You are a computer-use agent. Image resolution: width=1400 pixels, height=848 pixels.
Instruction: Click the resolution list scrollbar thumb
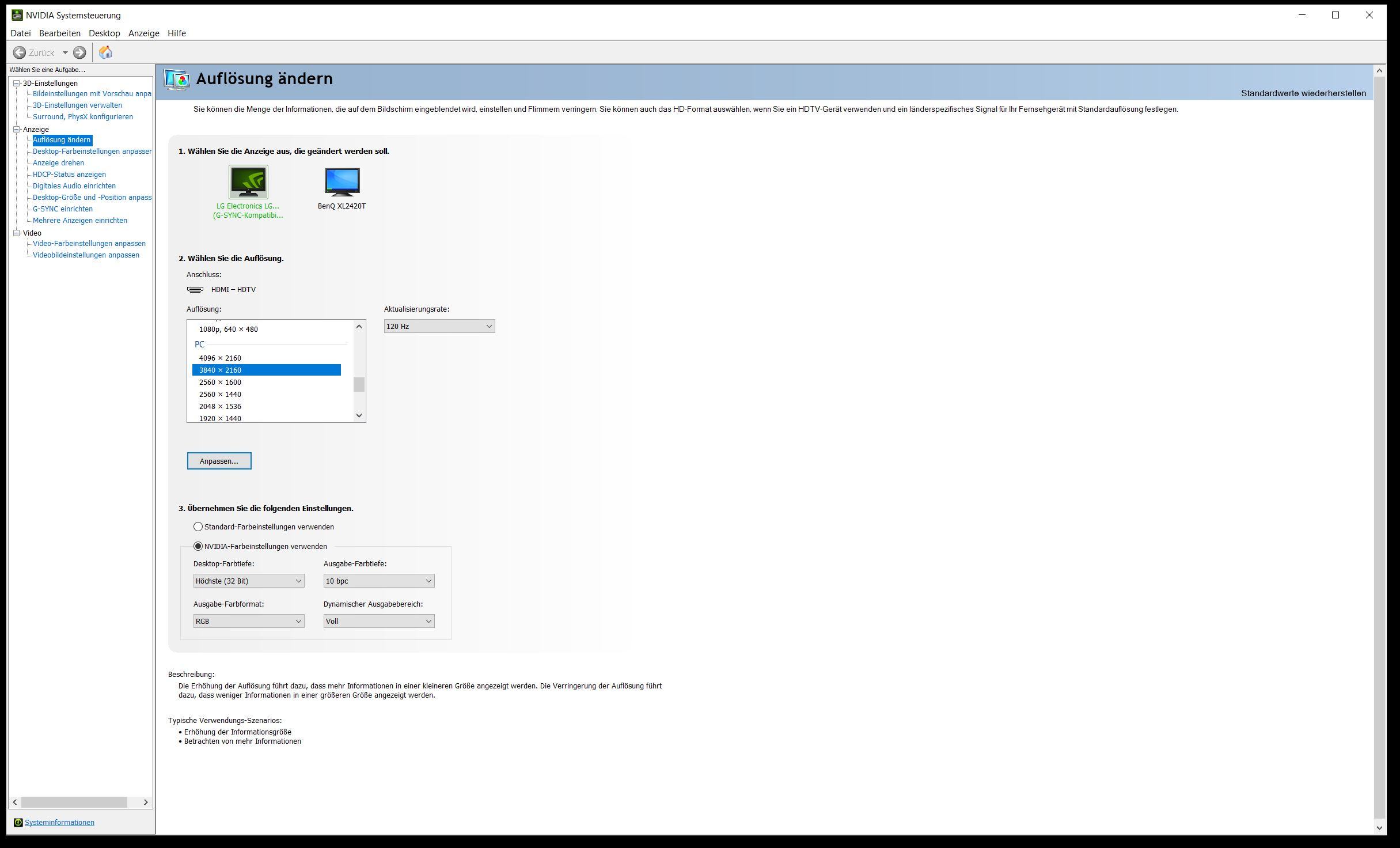click(x=359, y=384)
